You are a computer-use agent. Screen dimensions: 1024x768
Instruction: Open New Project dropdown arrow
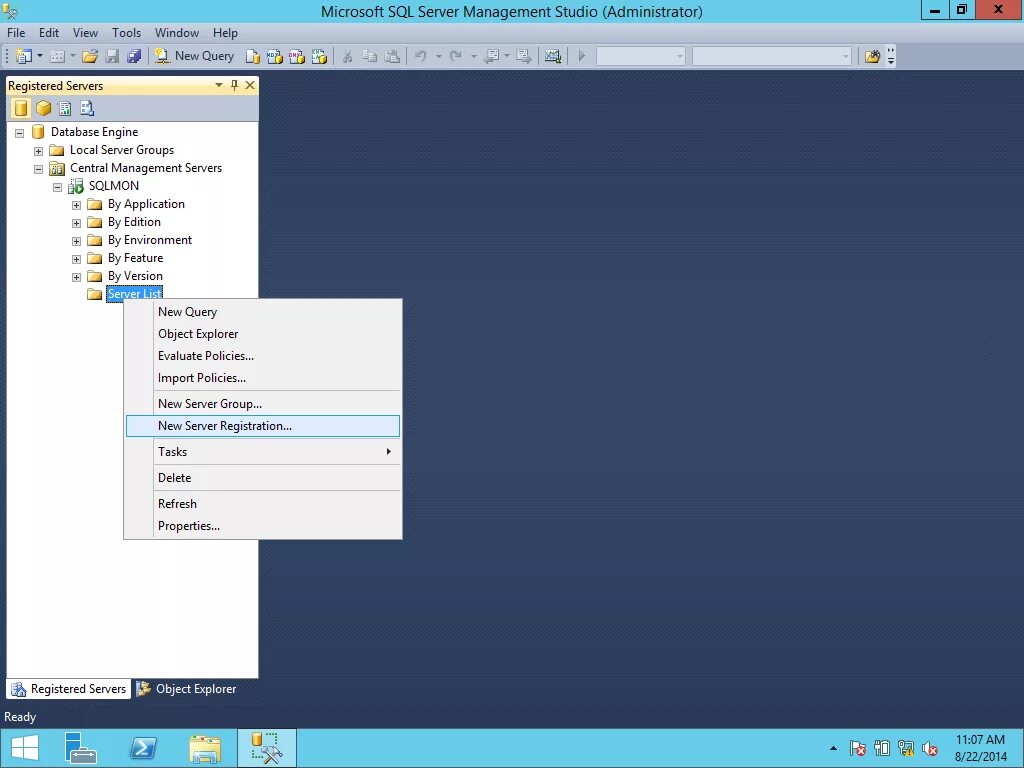(x=40, y=56)
